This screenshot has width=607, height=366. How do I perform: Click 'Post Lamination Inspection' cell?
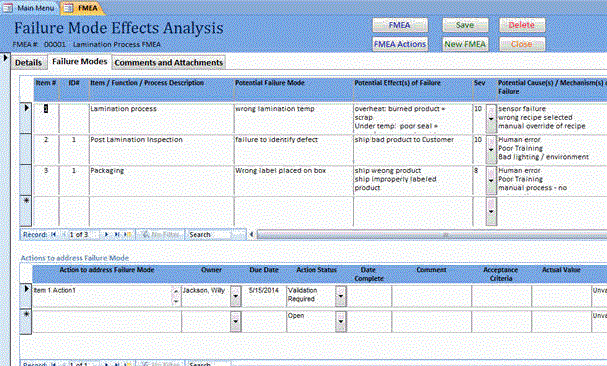point(161,149)
